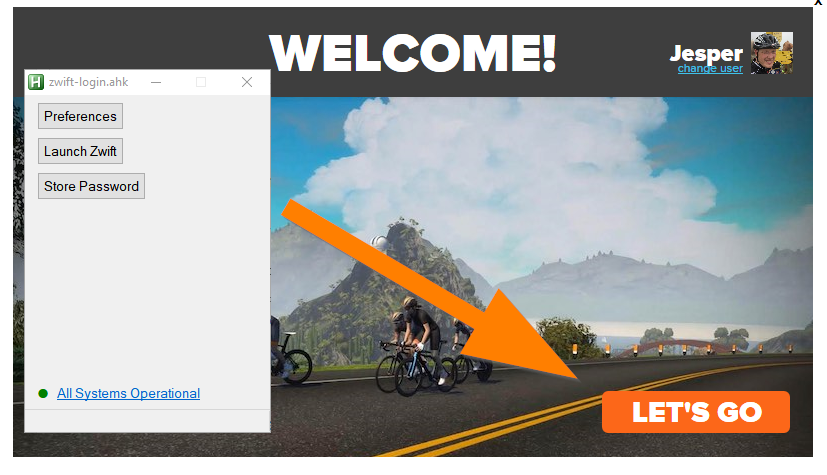Click the green status indicator dot
The image size is (827, 475).
pos(43,393)
